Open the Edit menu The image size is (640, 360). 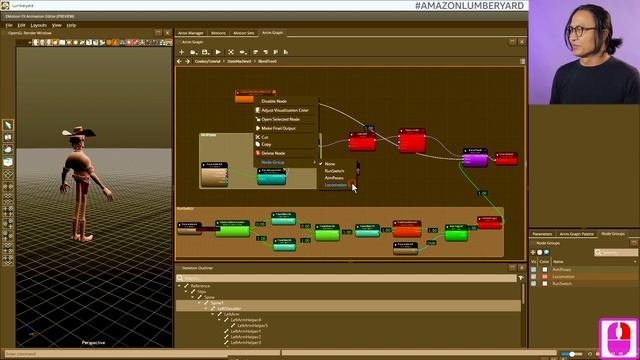(21, 25)
